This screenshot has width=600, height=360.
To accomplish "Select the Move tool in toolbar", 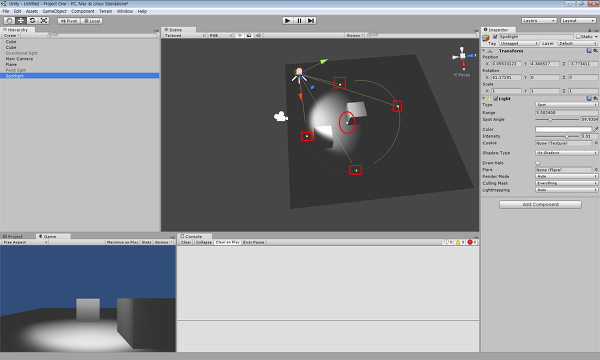I will click(21, 21).
